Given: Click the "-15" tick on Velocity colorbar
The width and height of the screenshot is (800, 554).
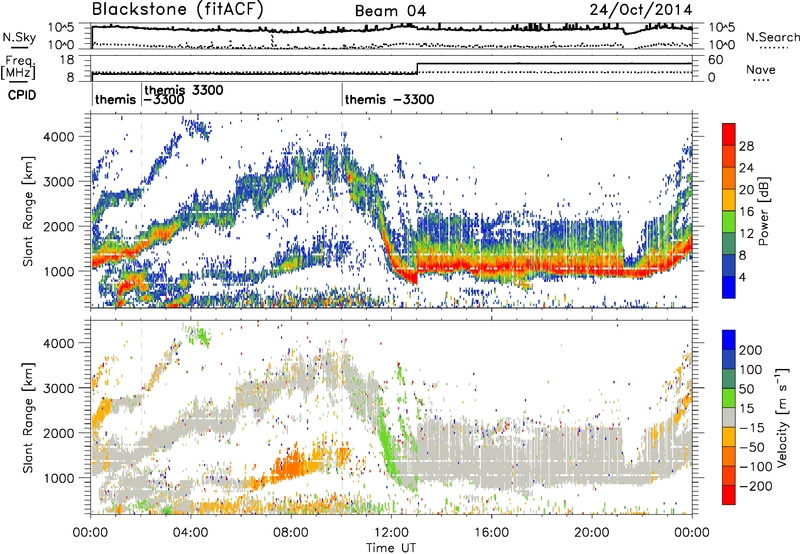Looking at the screenshot, I should tap(752, 427).
